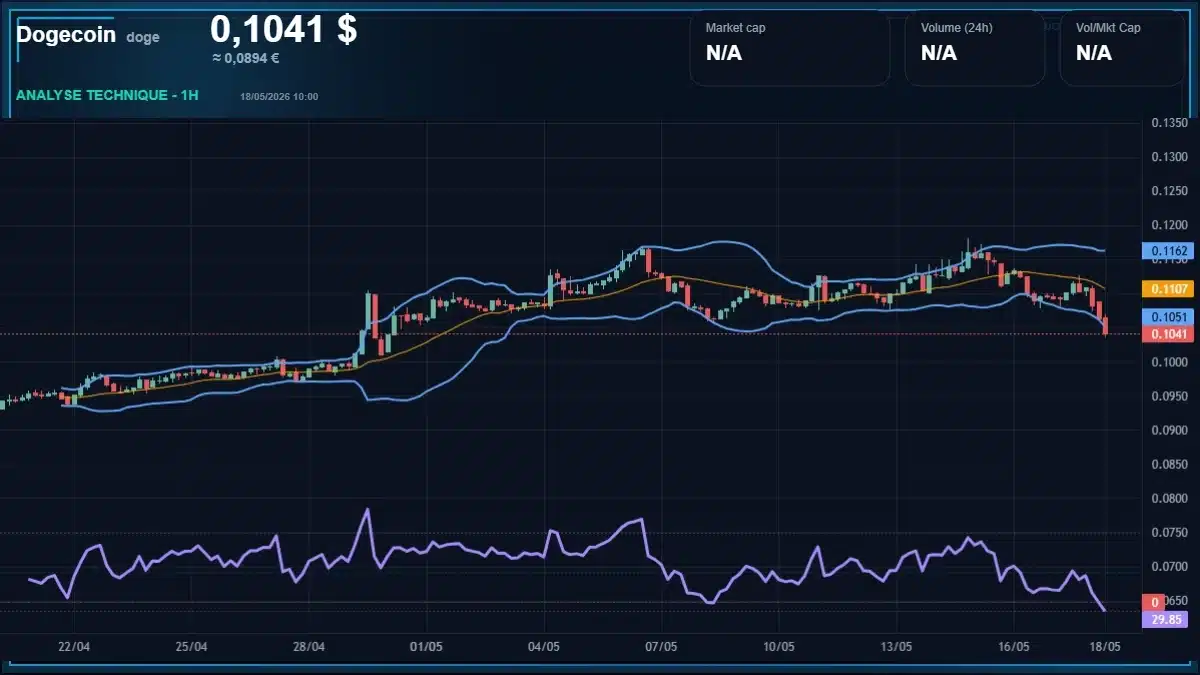
Task: Click the RSI line peak near 29/04
Action: click(x=367, y=510)
